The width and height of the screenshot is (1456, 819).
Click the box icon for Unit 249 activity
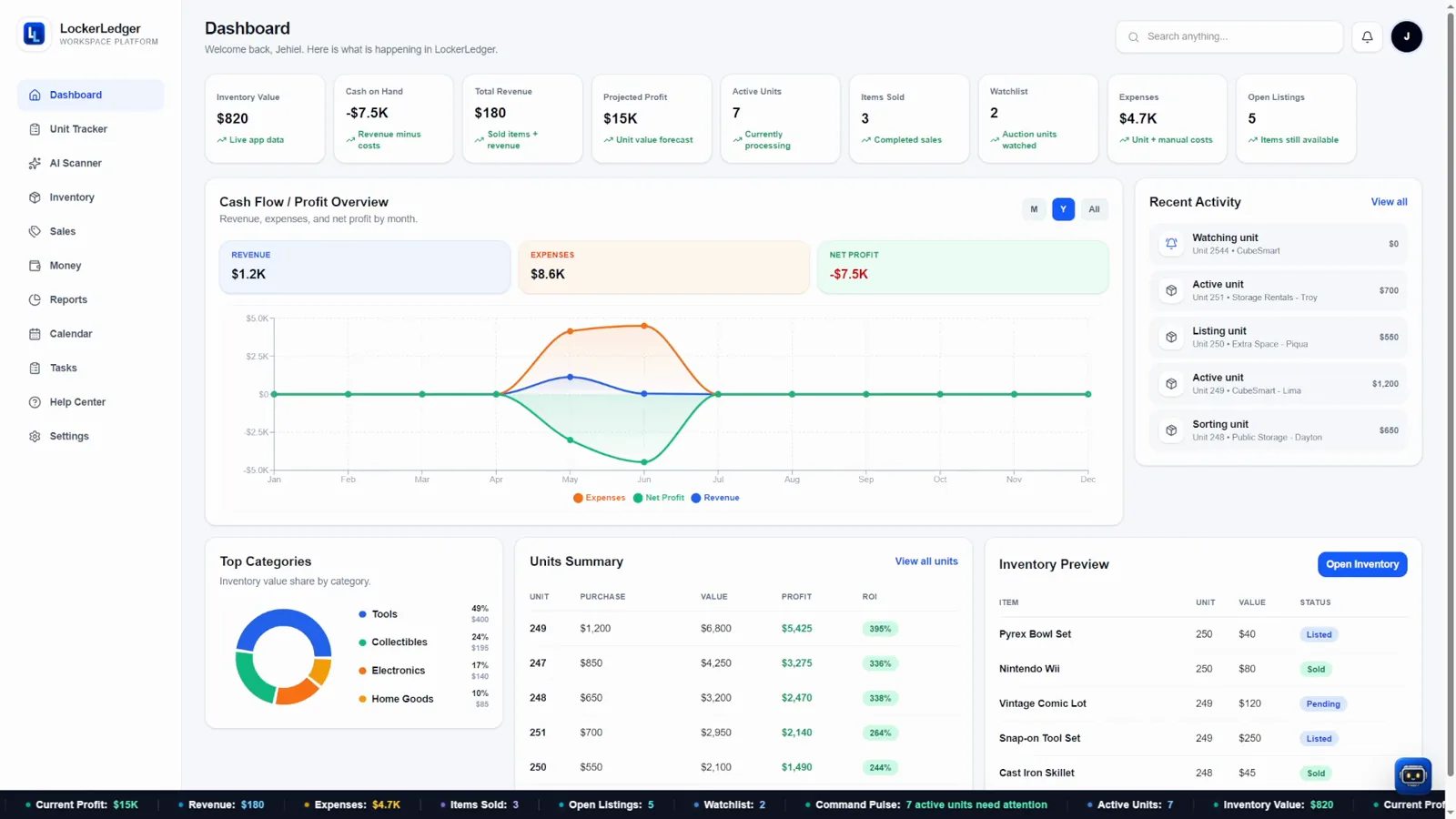click(1171, 384)
